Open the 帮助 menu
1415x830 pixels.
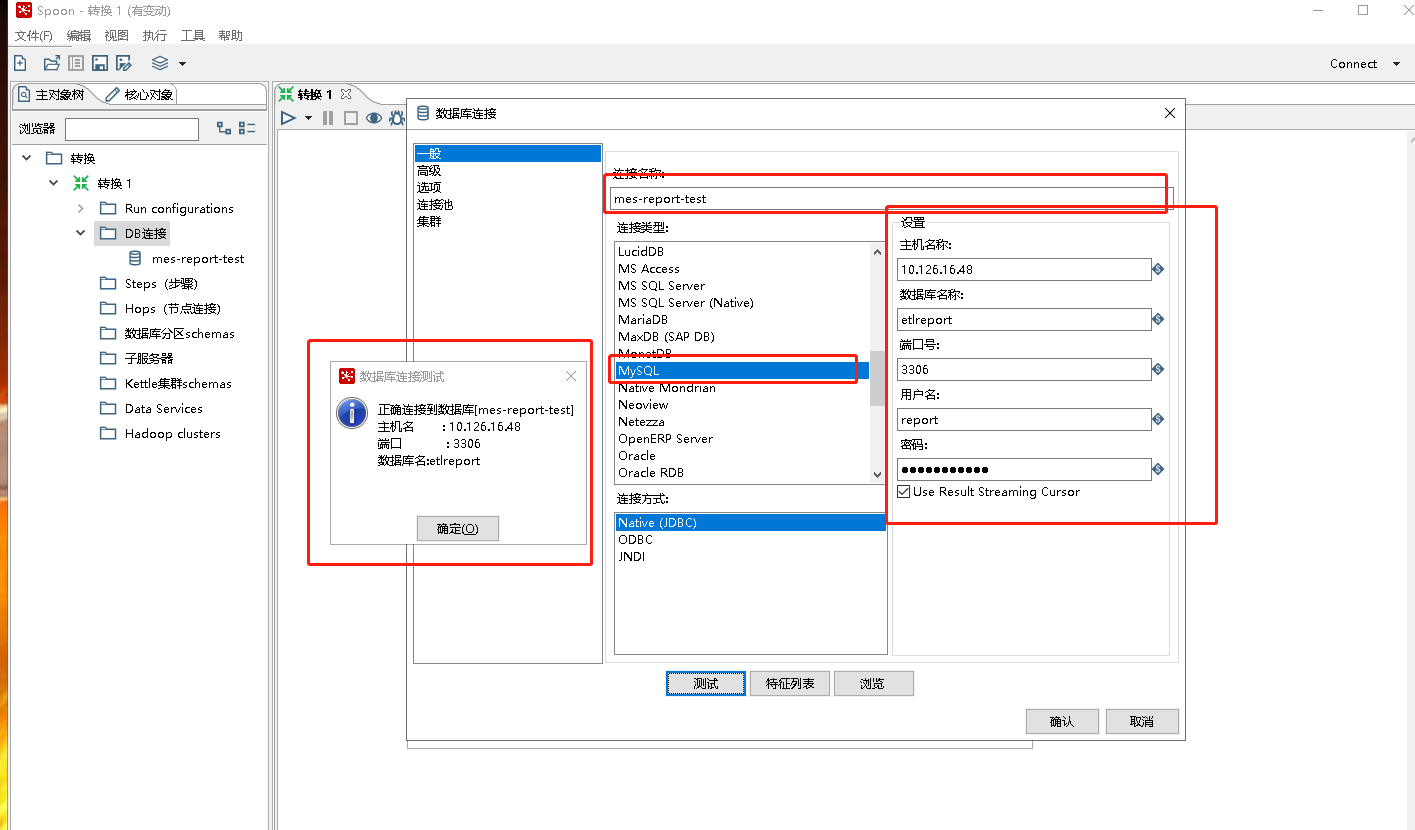230,36
